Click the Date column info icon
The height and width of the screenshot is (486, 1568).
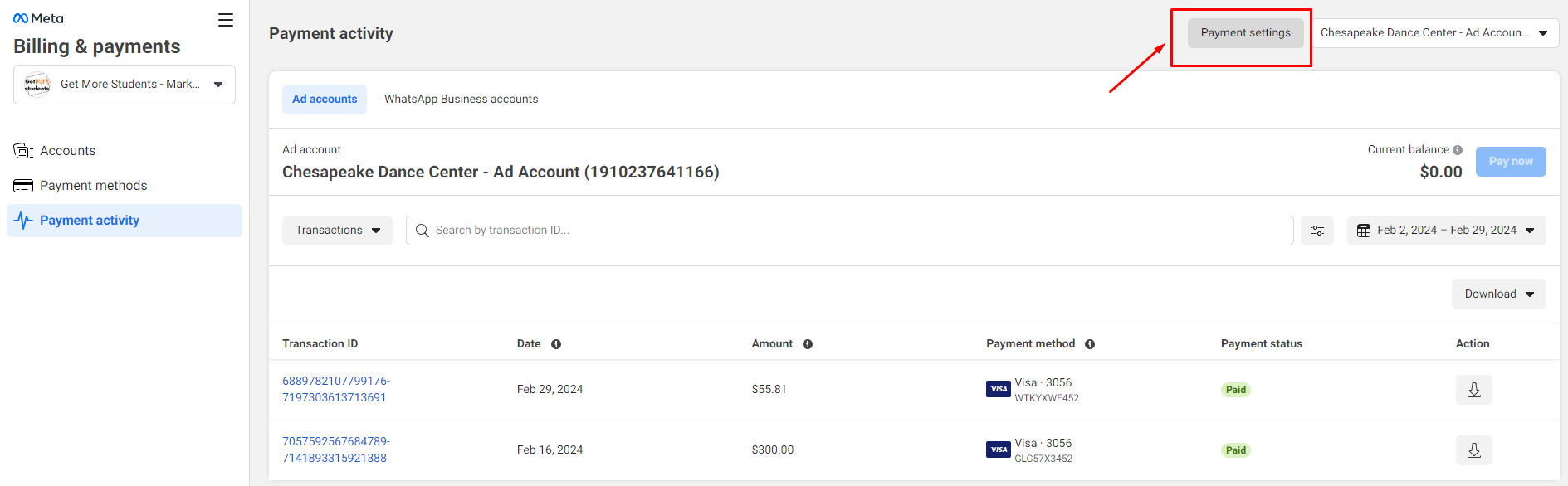pos(556,344)
